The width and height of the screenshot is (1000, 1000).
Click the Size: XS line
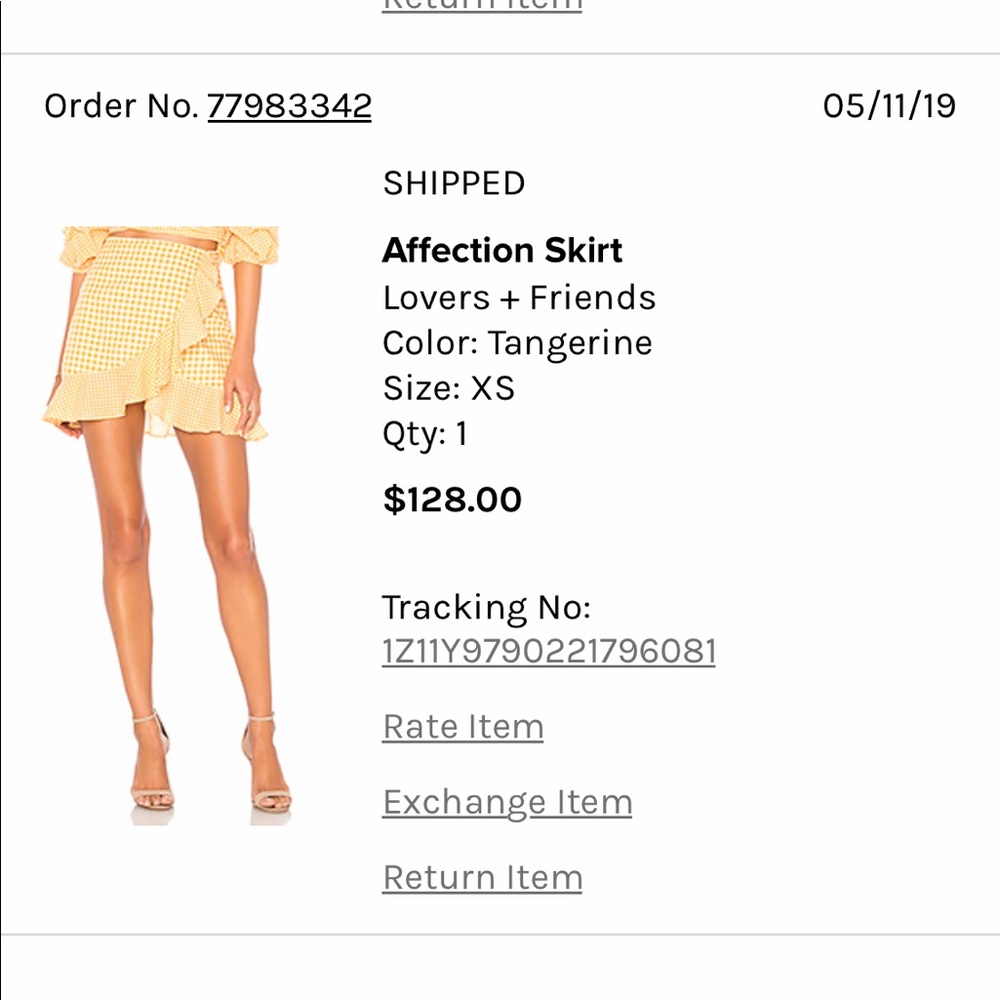[448, 388]
